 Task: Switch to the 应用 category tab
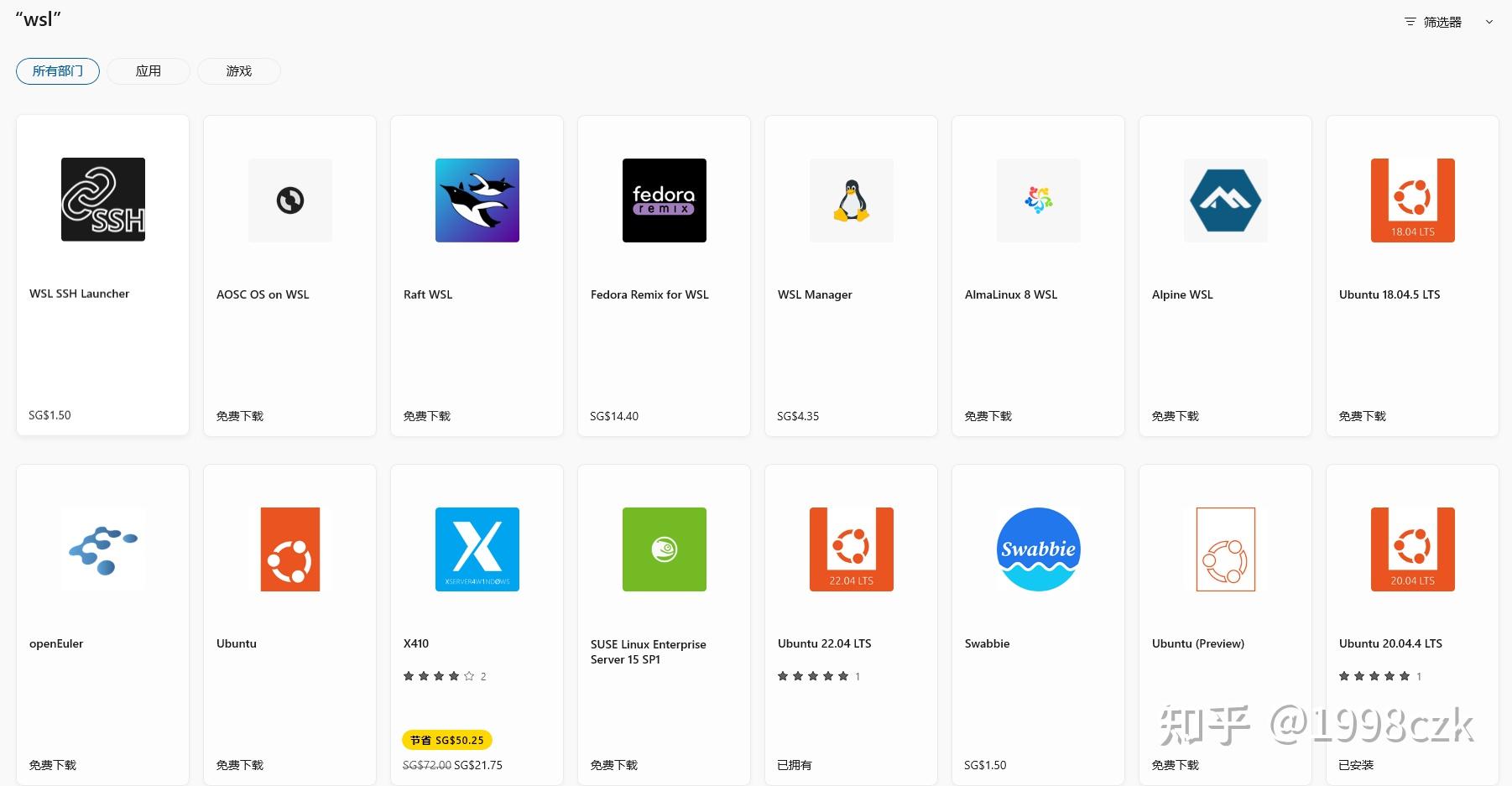click(149, 71)
